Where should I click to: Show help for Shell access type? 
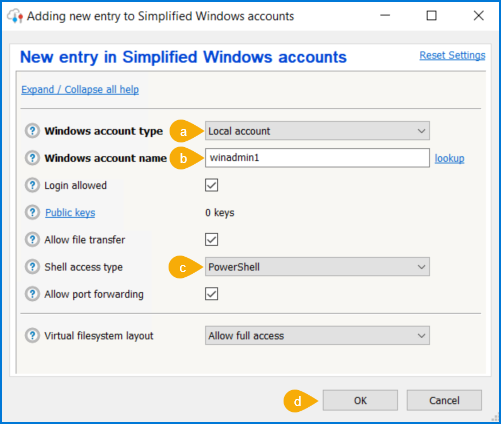pos(32,267)
